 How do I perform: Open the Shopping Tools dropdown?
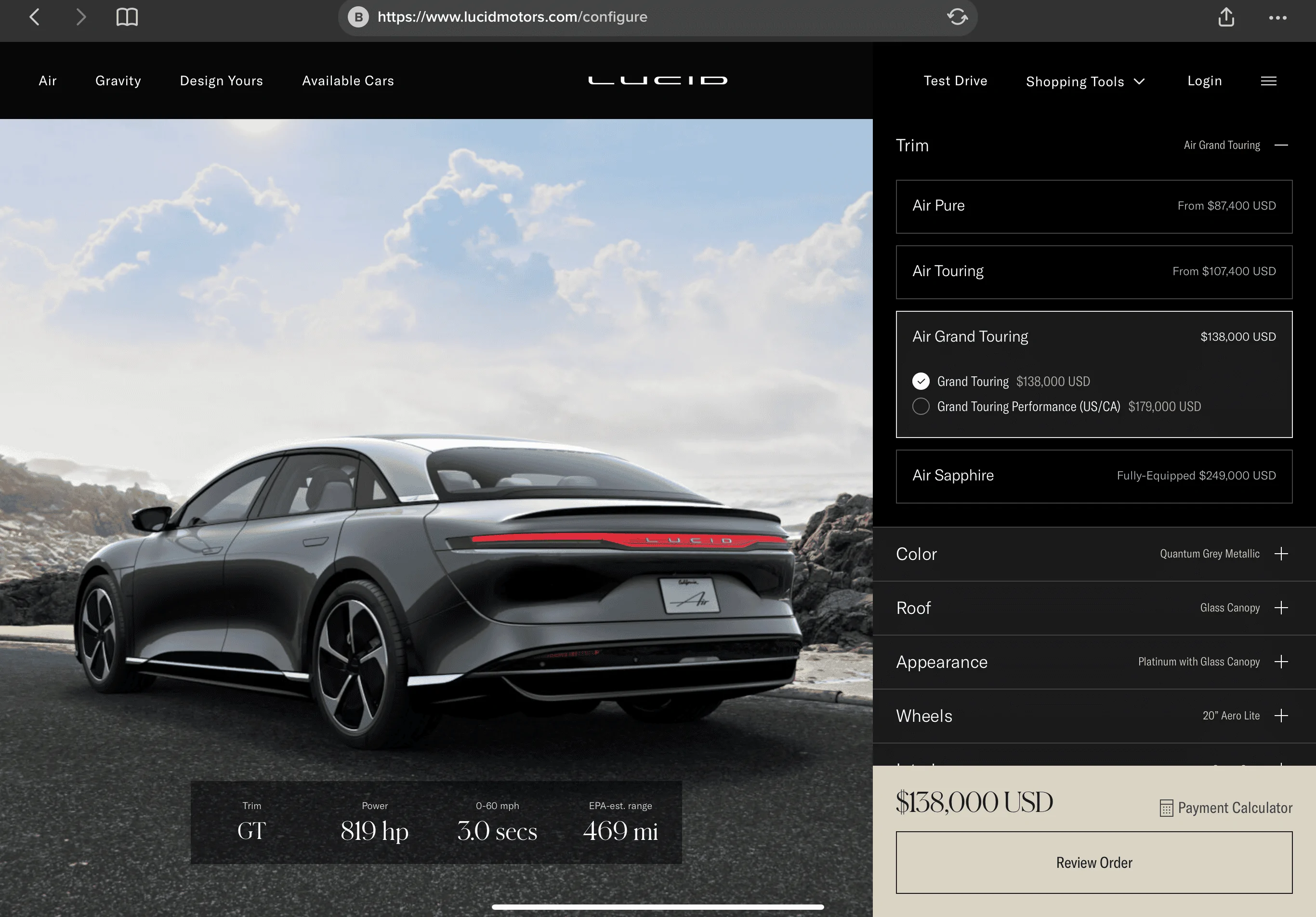(1085, 81)
